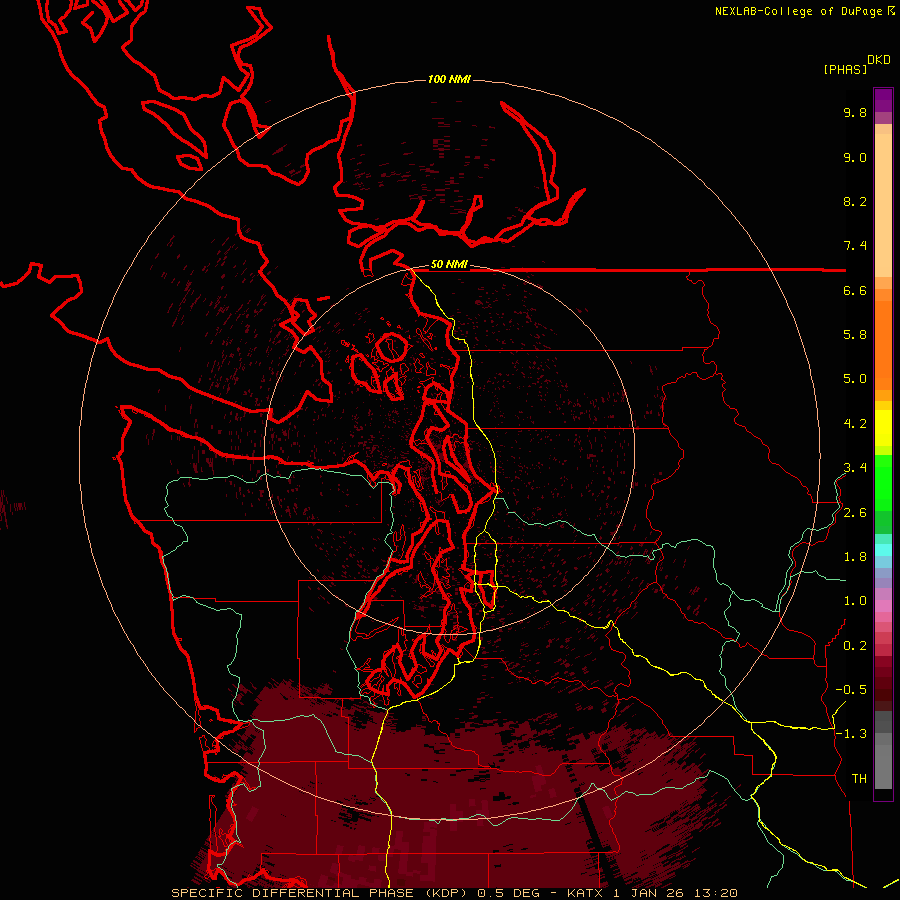Click the gray band near TH label
Viewport: 900px width, 900px height.
click(x=883, y=761)
